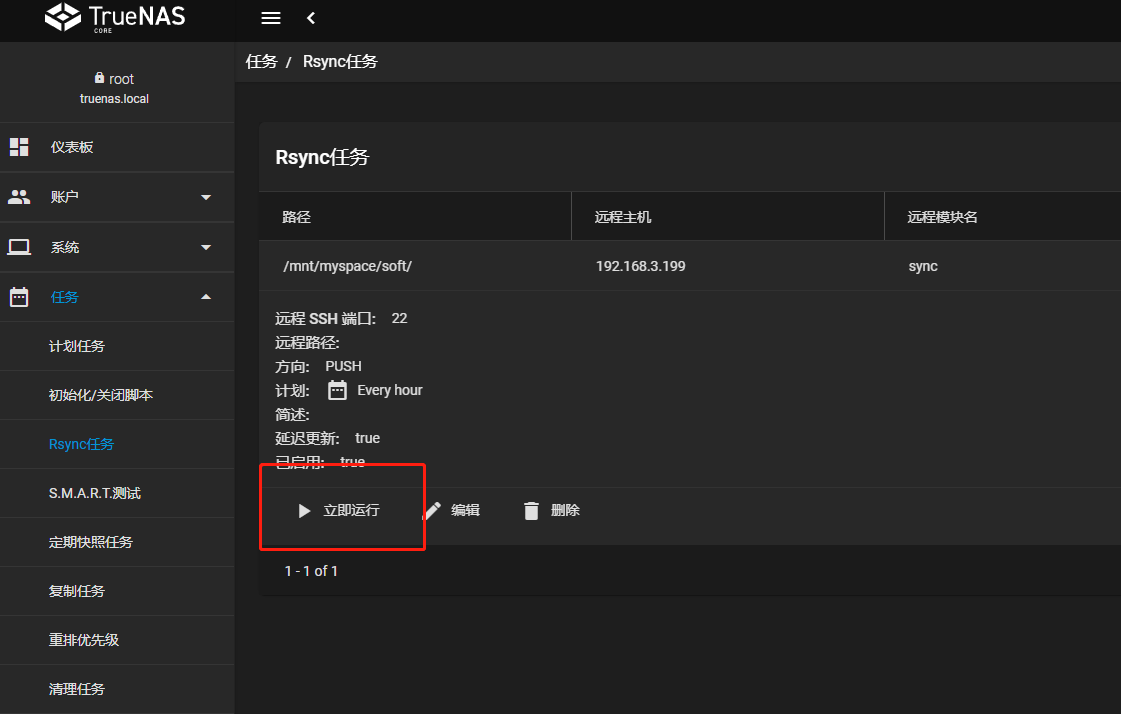Open 计划任务 in the sidebar
Screen dimensions: 1121x714
[x=77, y=346]
